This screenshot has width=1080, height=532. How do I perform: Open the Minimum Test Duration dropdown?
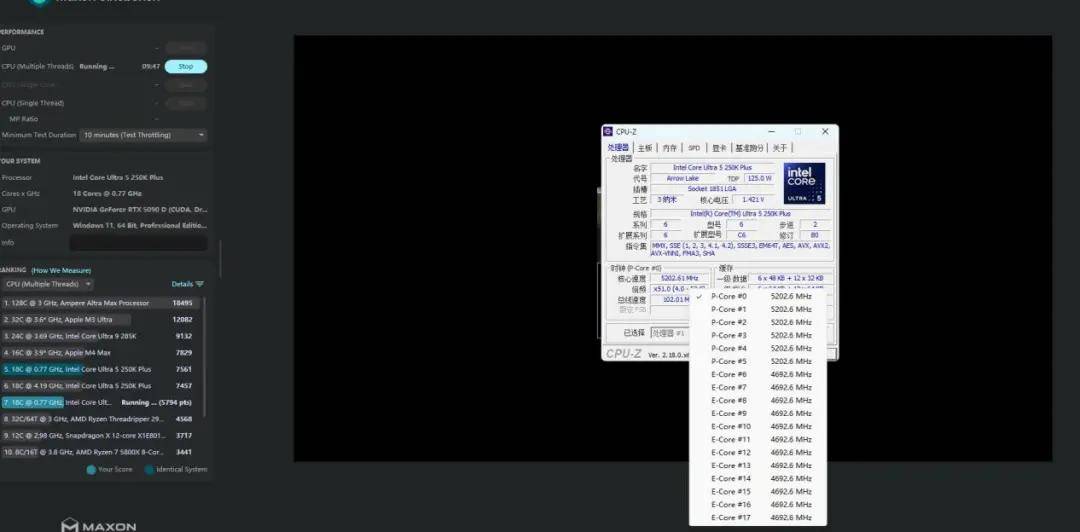pyautogui.click(x=143, y=135)
